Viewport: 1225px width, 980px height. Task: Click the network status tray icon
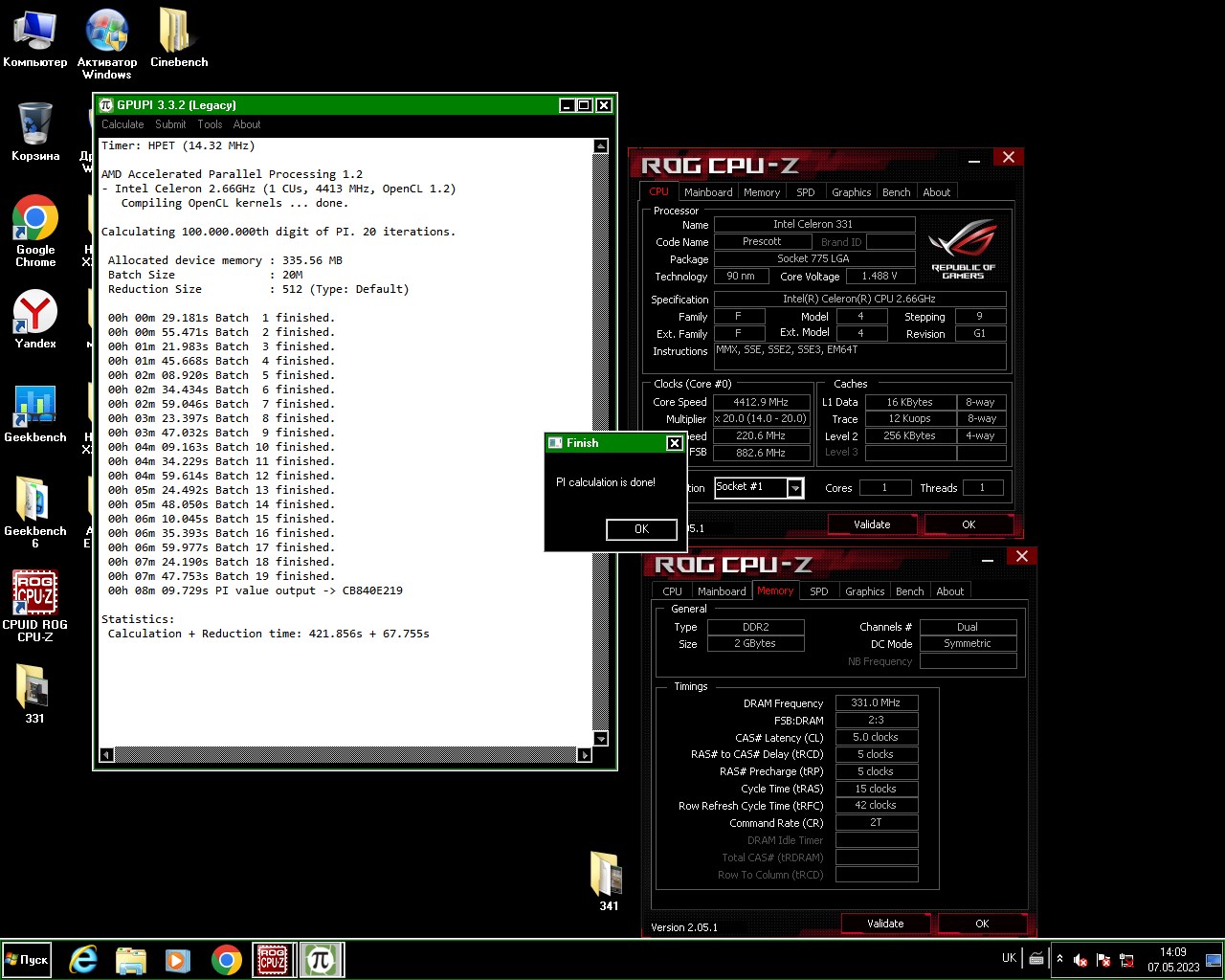point(1126,960)
